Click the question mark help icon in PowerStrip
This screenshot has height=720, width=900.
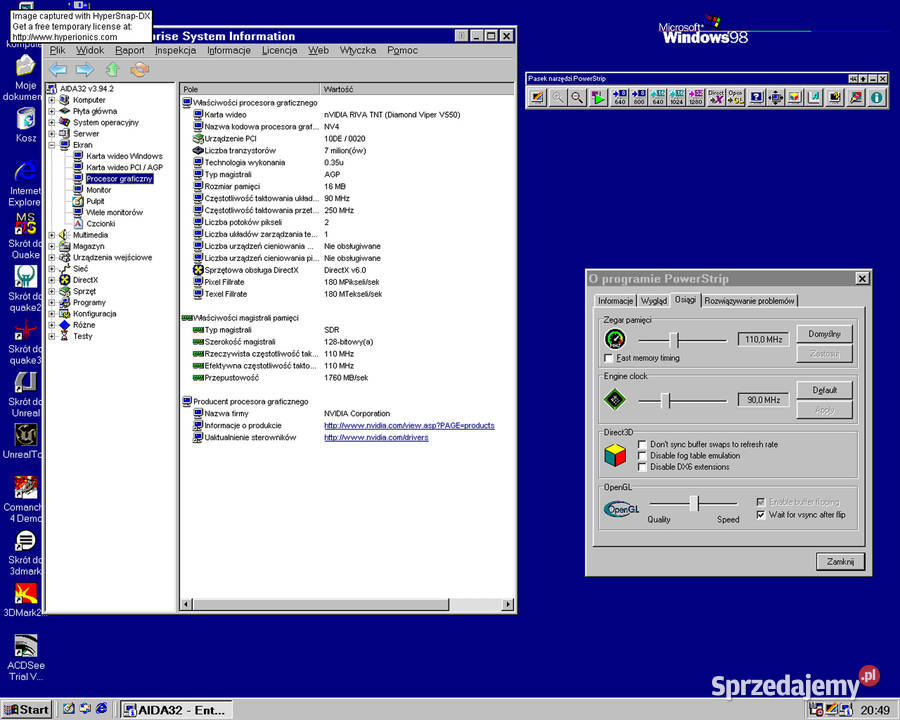757,97
